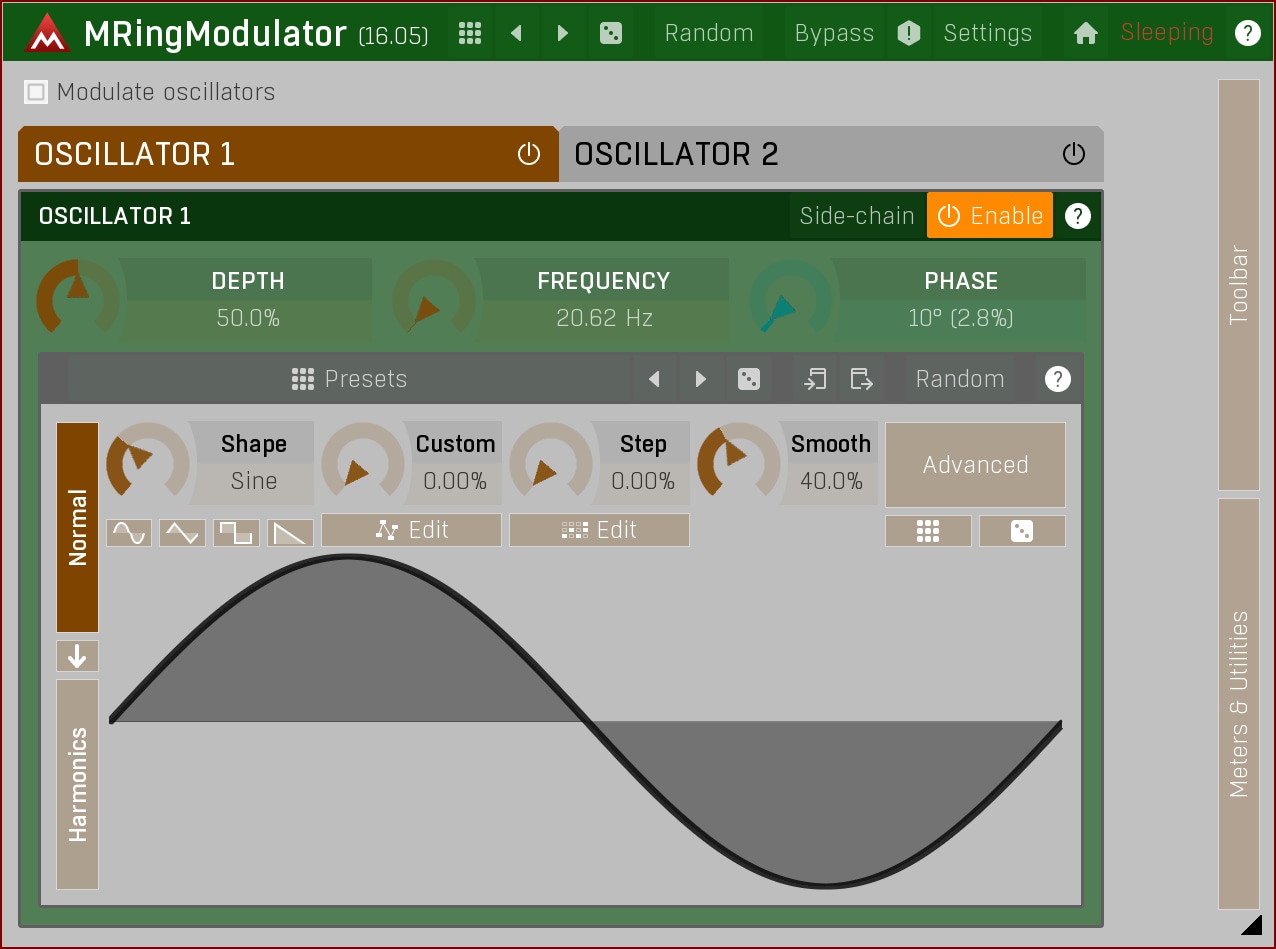Image resolution: width=1276 pixels, height=949 pixels.
Task: Click the Random button in title bar
Action: point(709,33)
